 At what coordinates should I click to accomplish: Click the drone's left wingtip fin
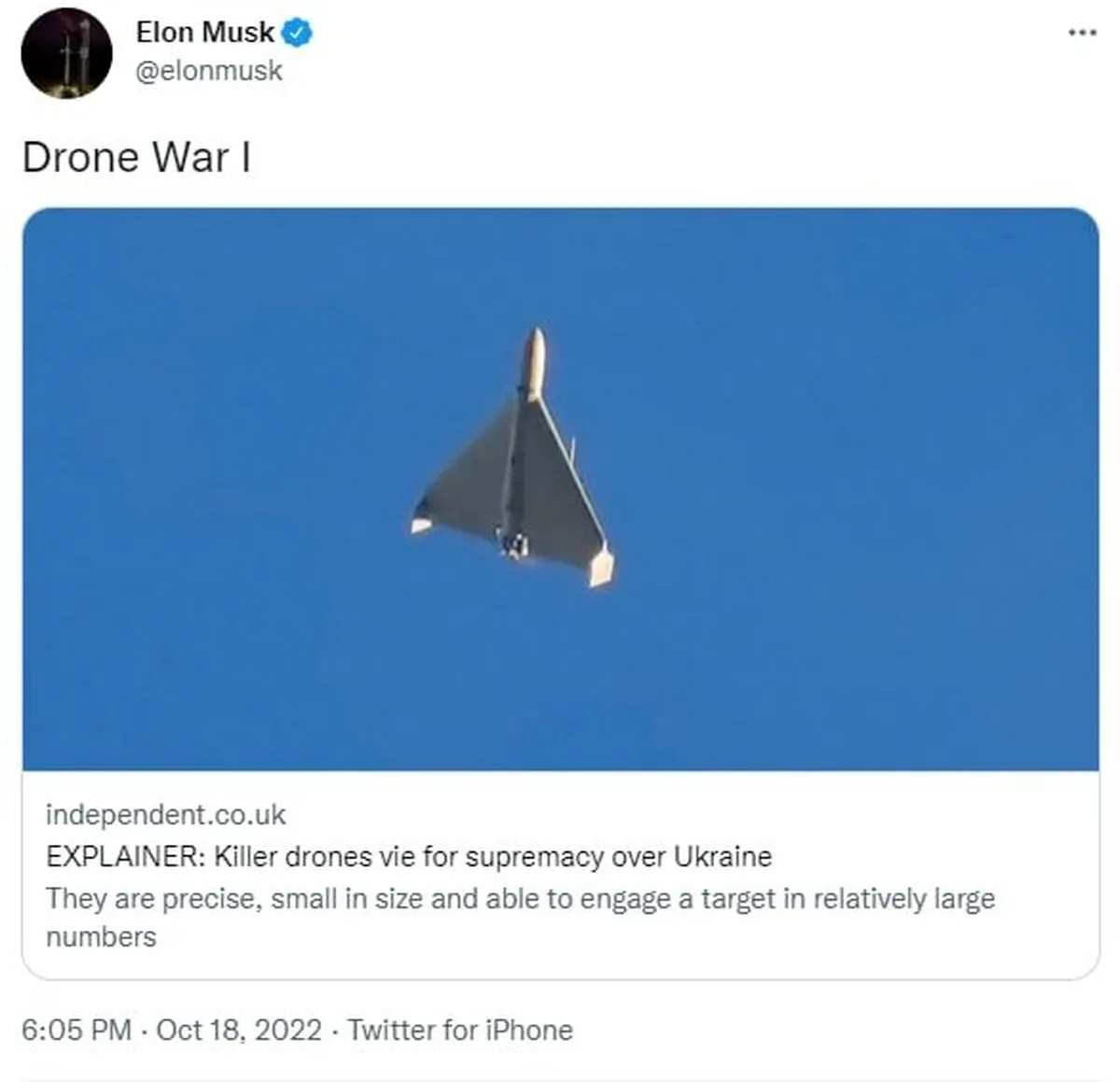pos(422,525)
